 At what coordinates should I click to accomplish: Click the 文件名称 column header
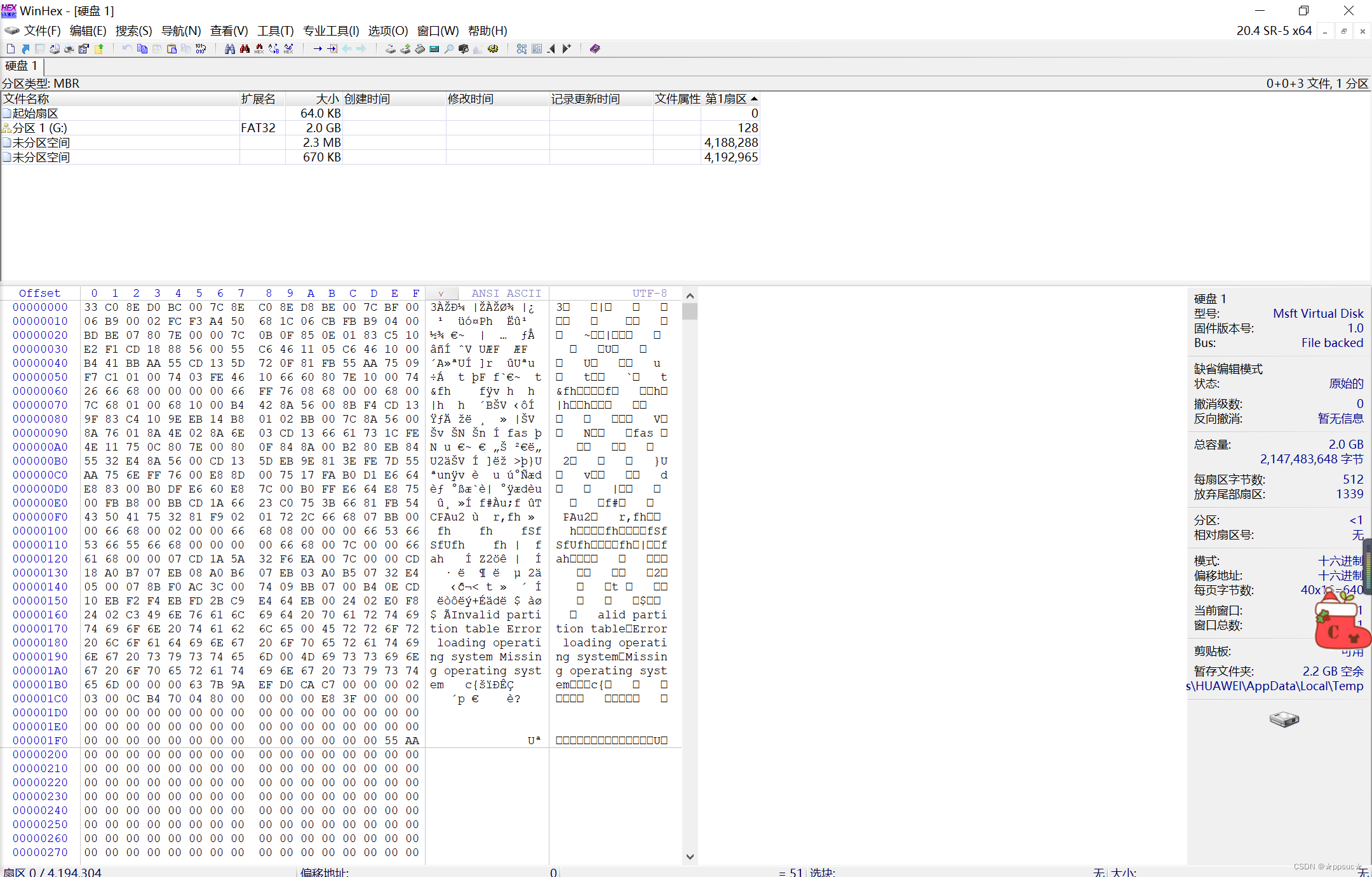pos(27,99)
